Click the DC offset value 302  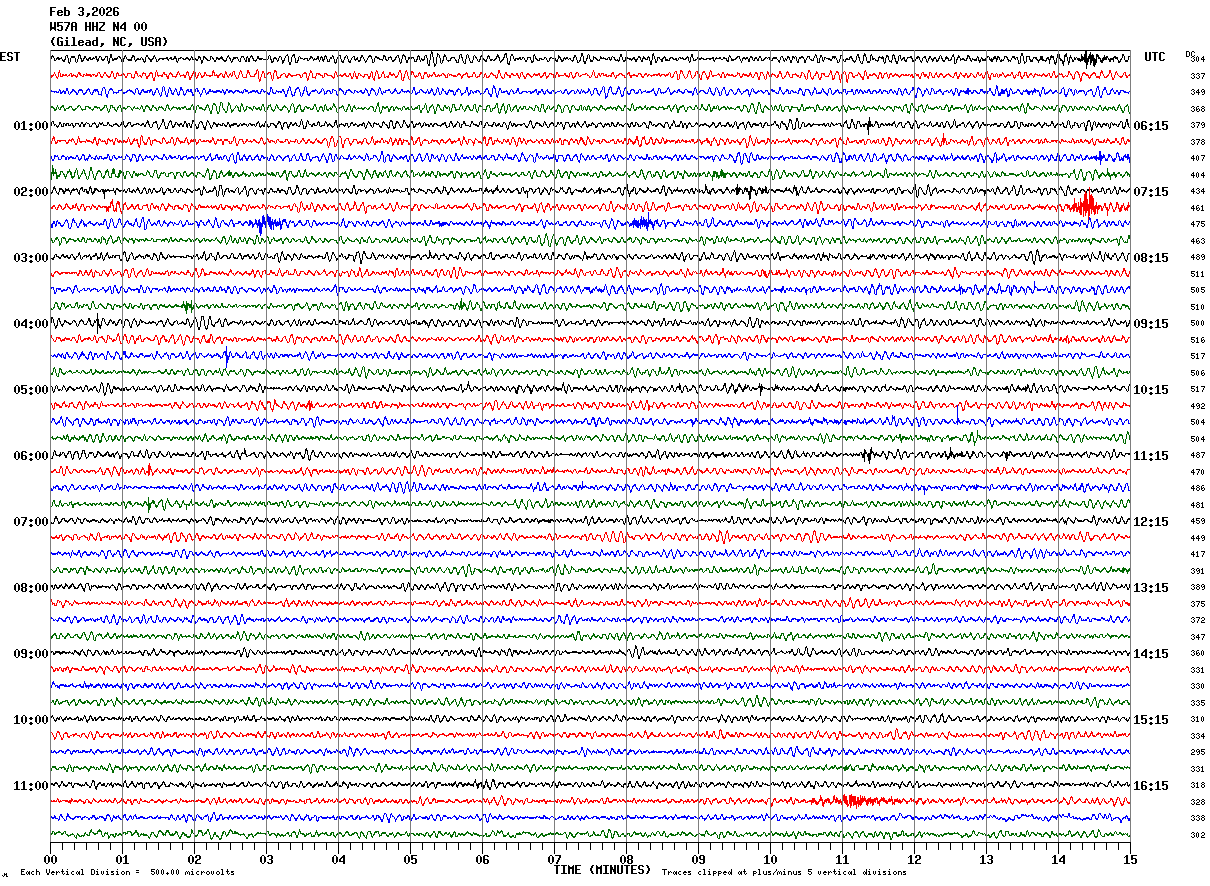(x=1198, y=835)
